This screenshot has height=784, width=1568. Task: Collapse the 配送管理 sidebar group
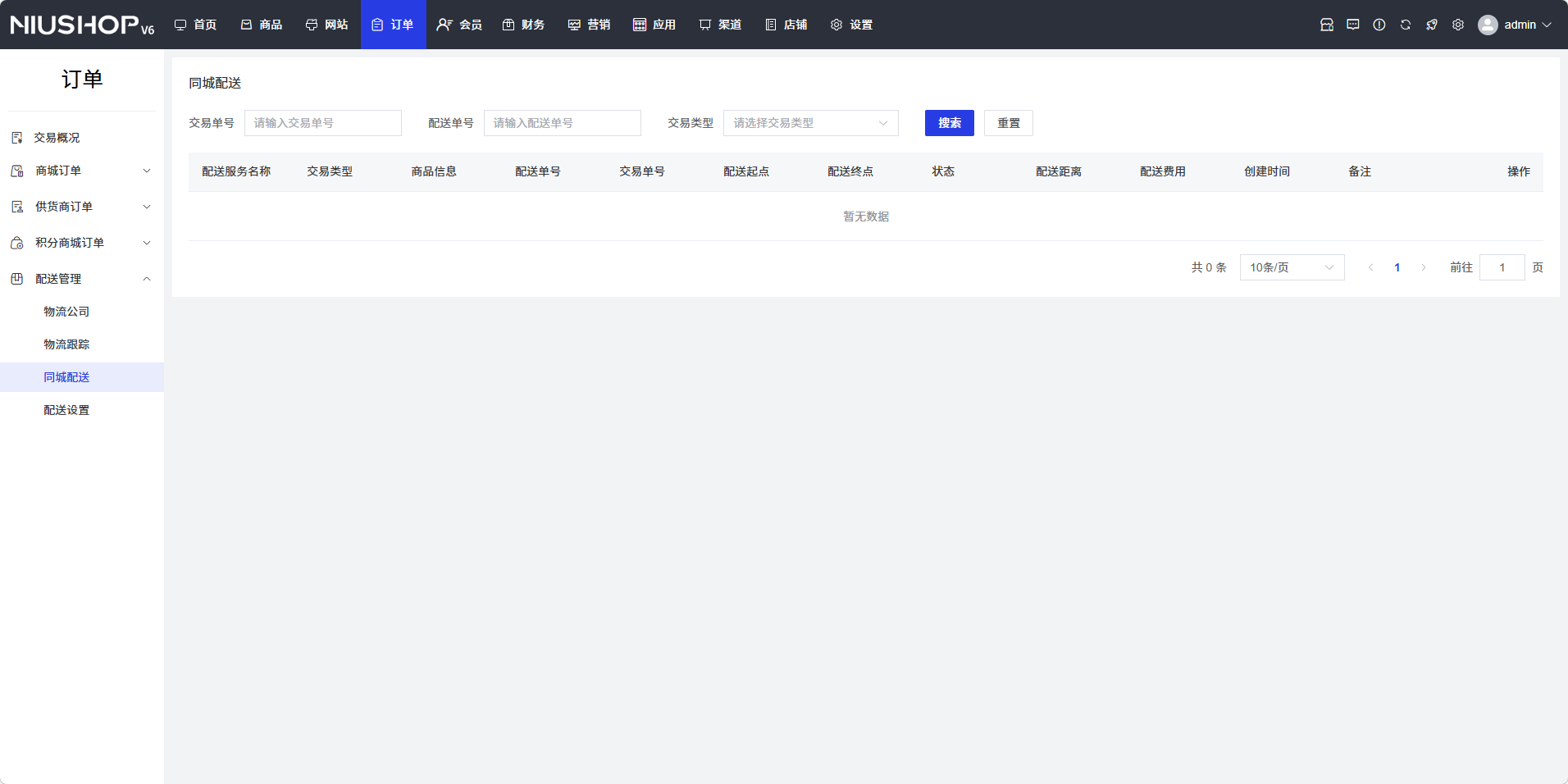click(x=82, y=279)
